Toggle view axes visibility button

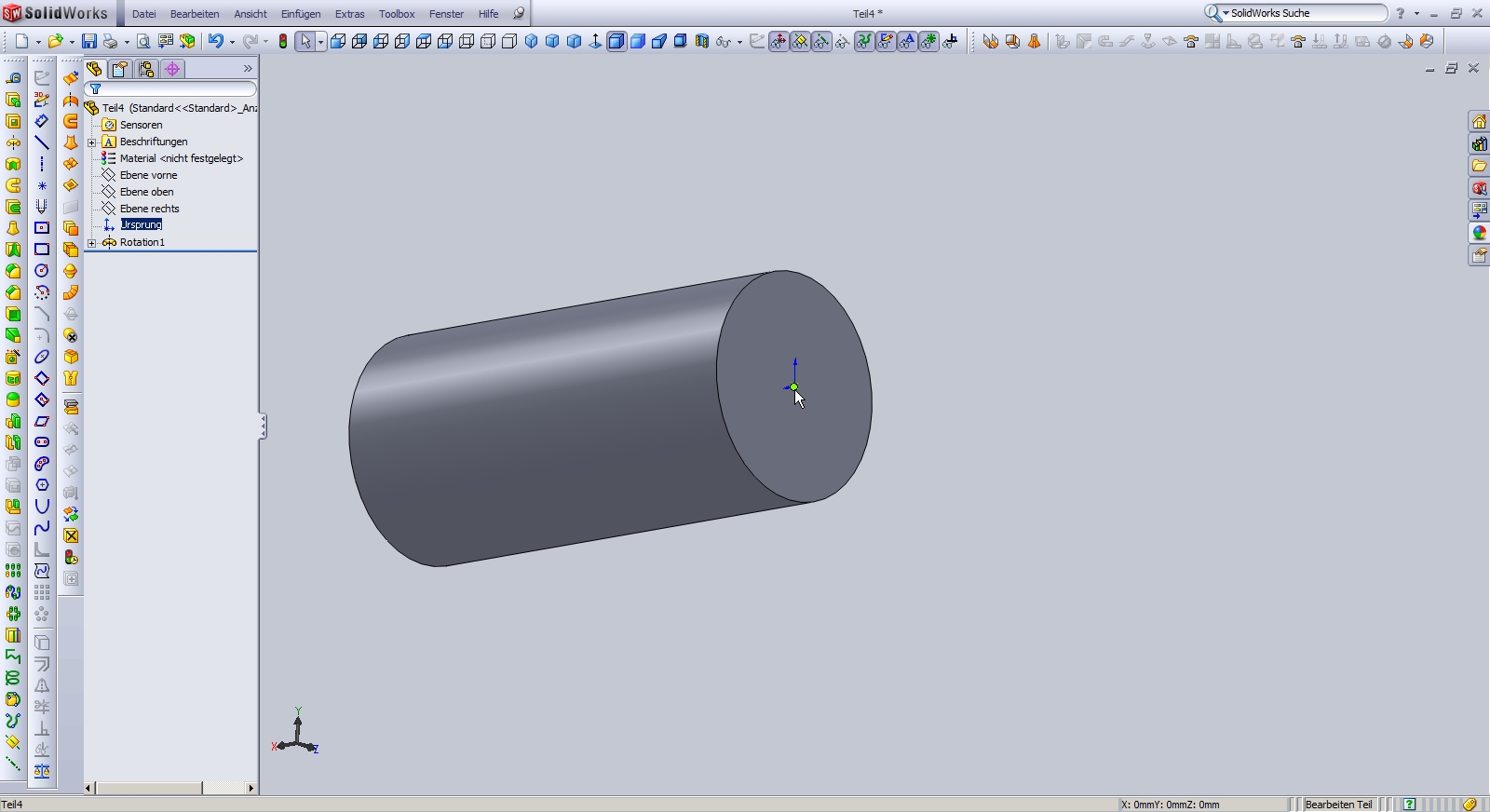[821, 41]
